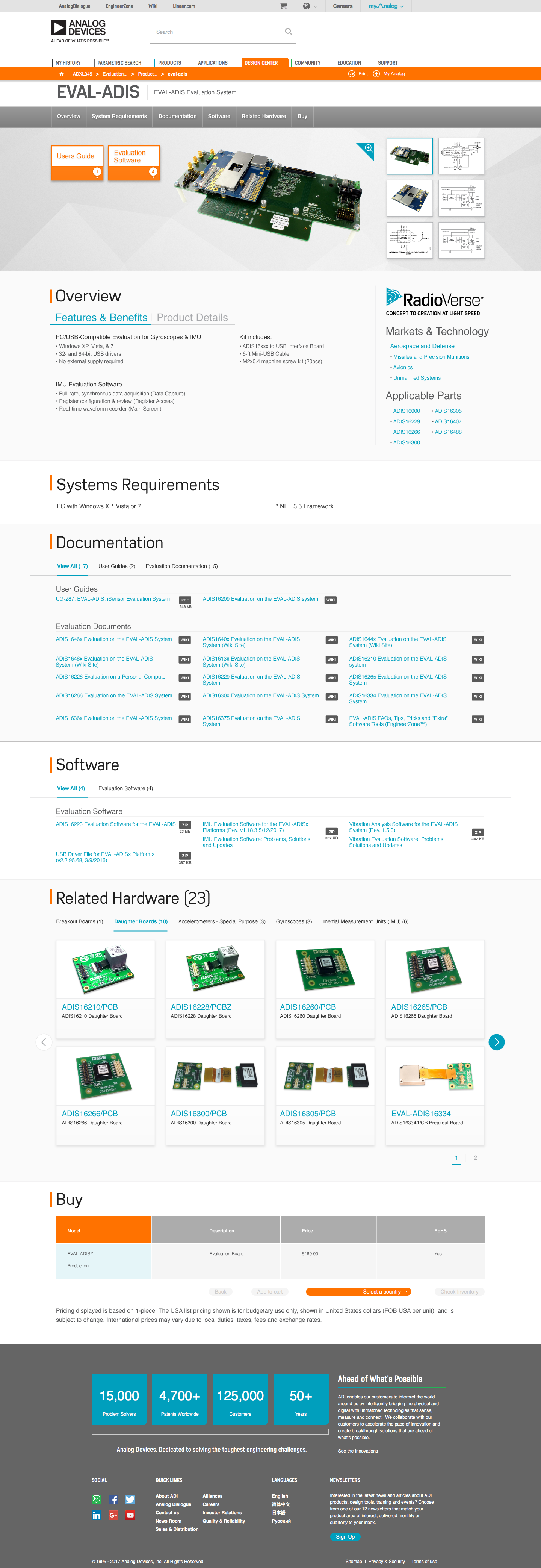
Task: Click the breadcrumb home icon
Action: point(62,74)
